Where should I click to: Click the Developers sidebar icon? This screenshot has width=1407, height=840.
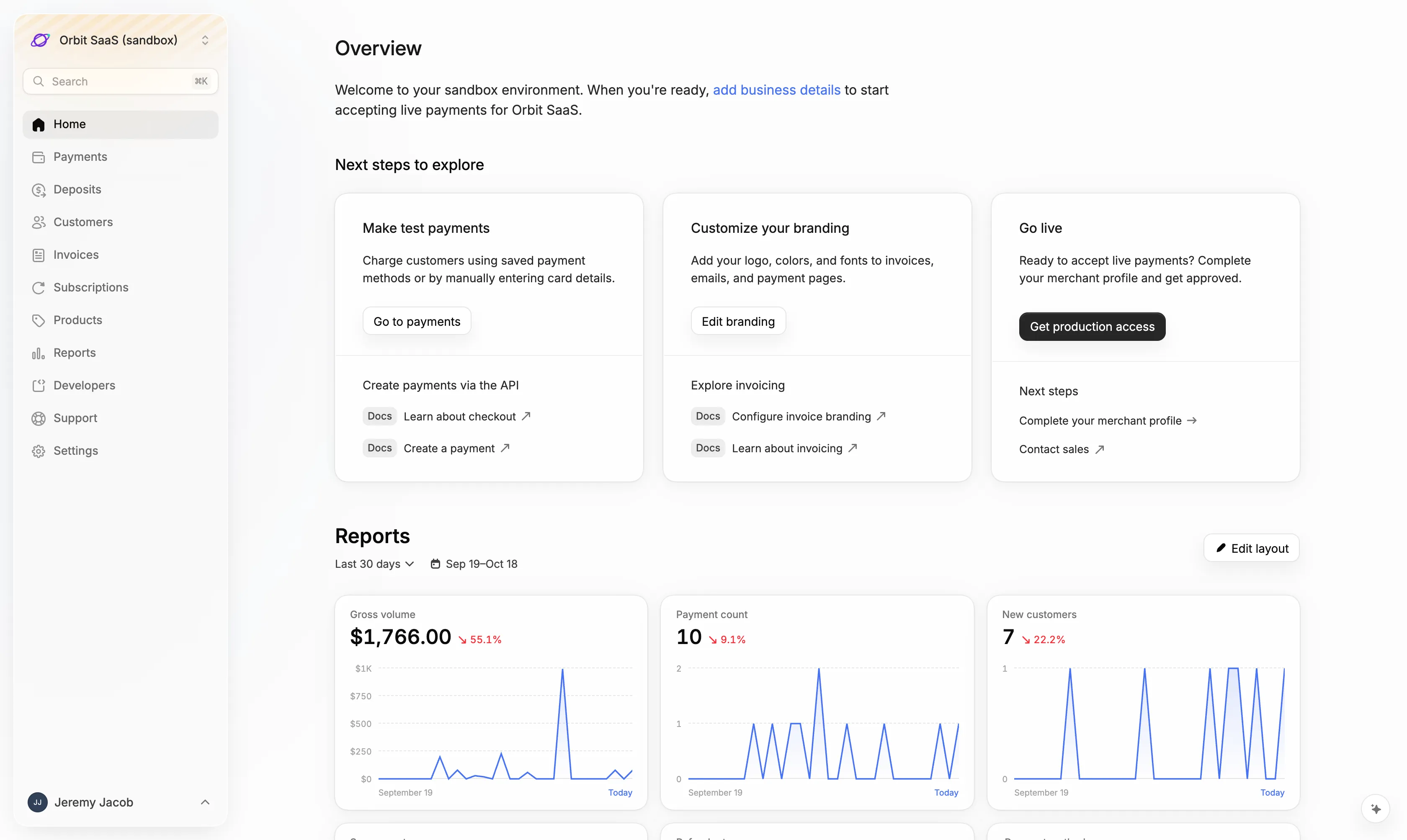click(x=39, y=386)
